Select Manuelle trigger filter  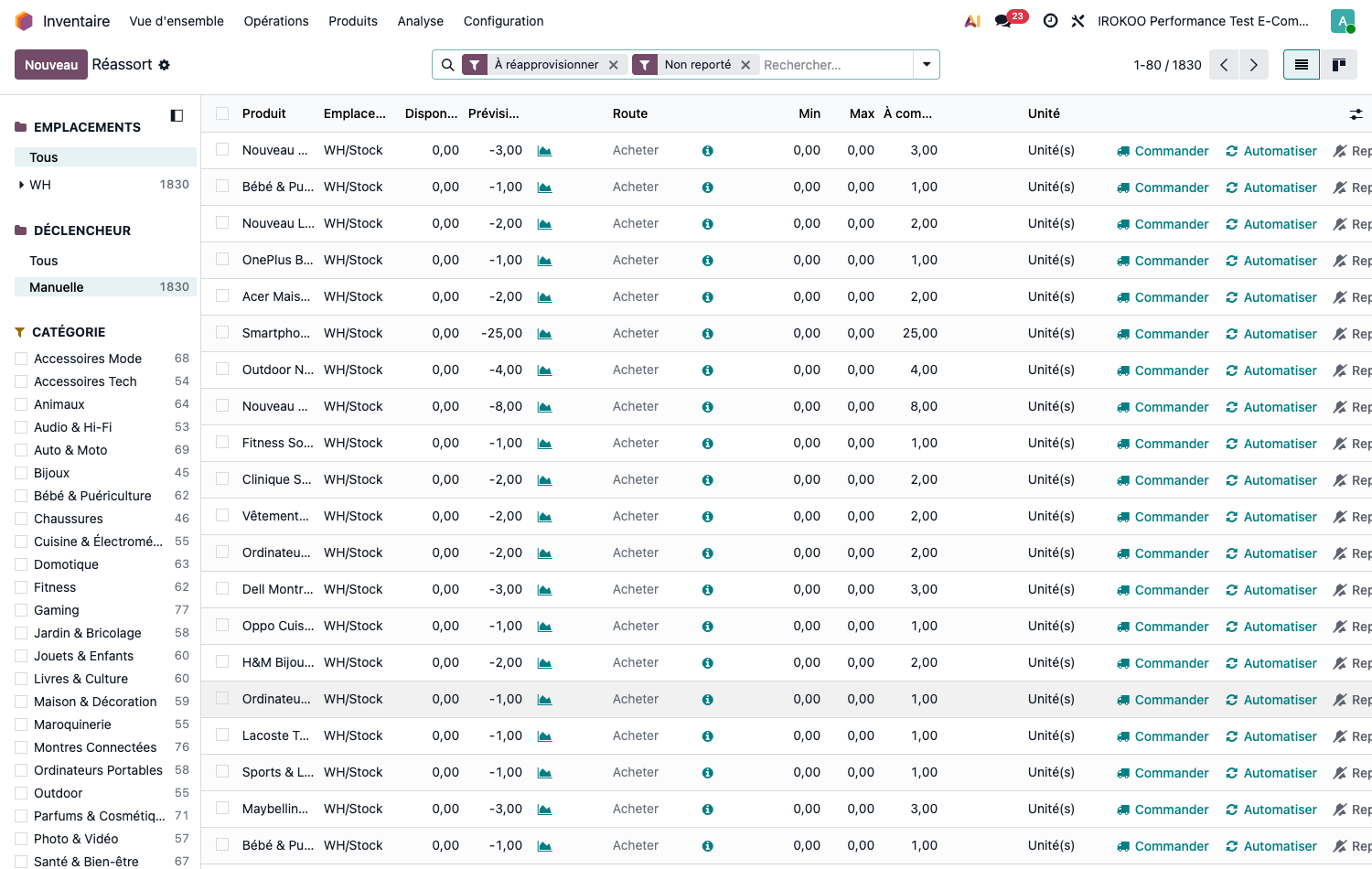pyautogui.click(x=106, y=287)
